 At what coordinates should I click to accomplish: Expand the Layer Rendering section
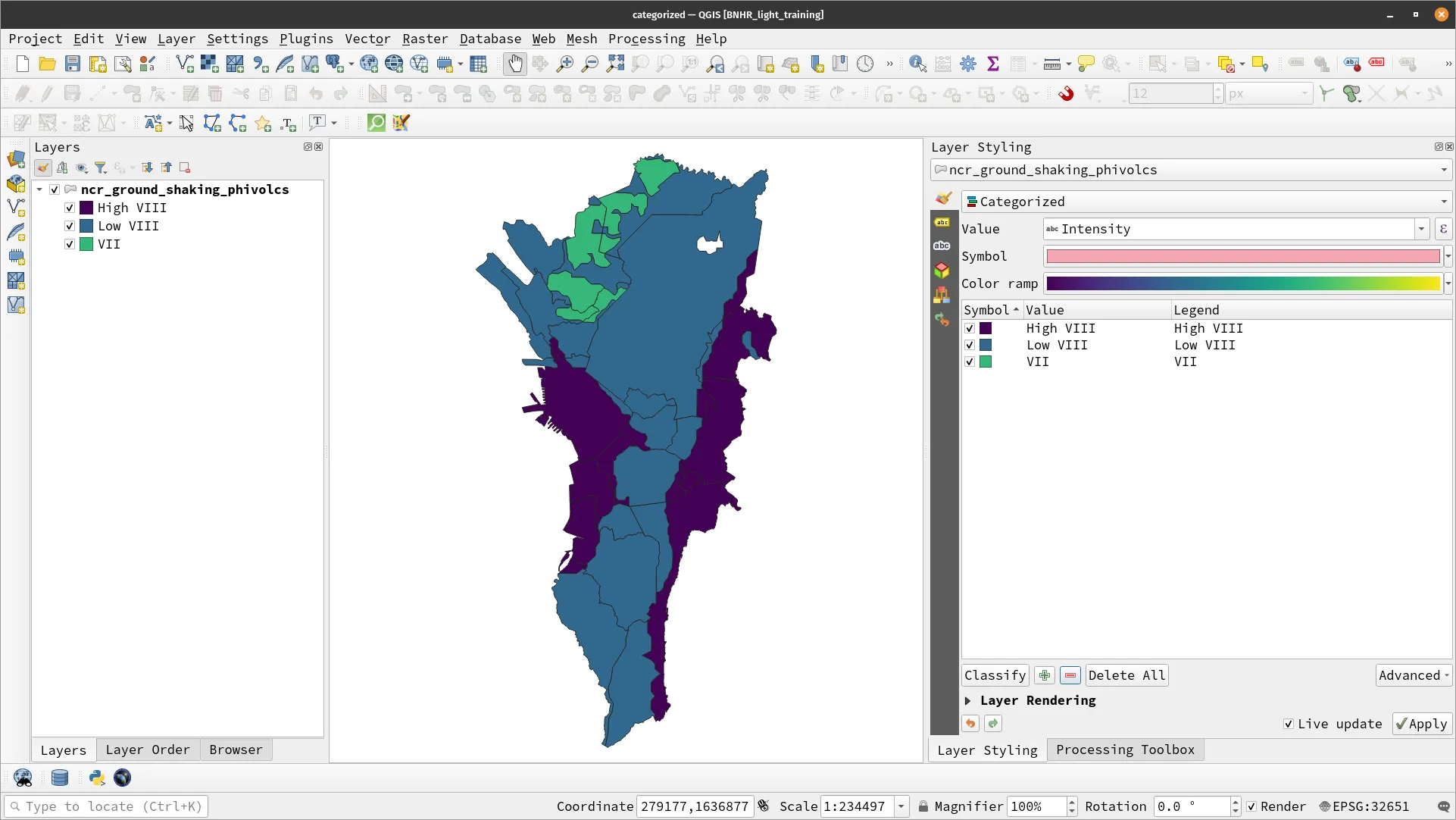[970, 701]
